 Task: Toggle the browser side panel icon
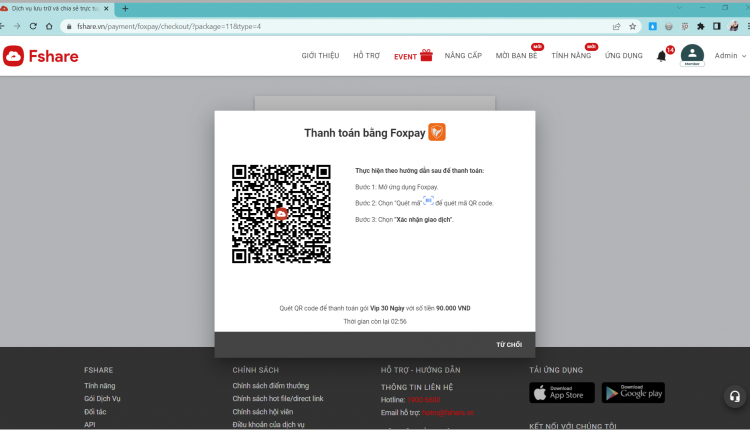[717, 26]
